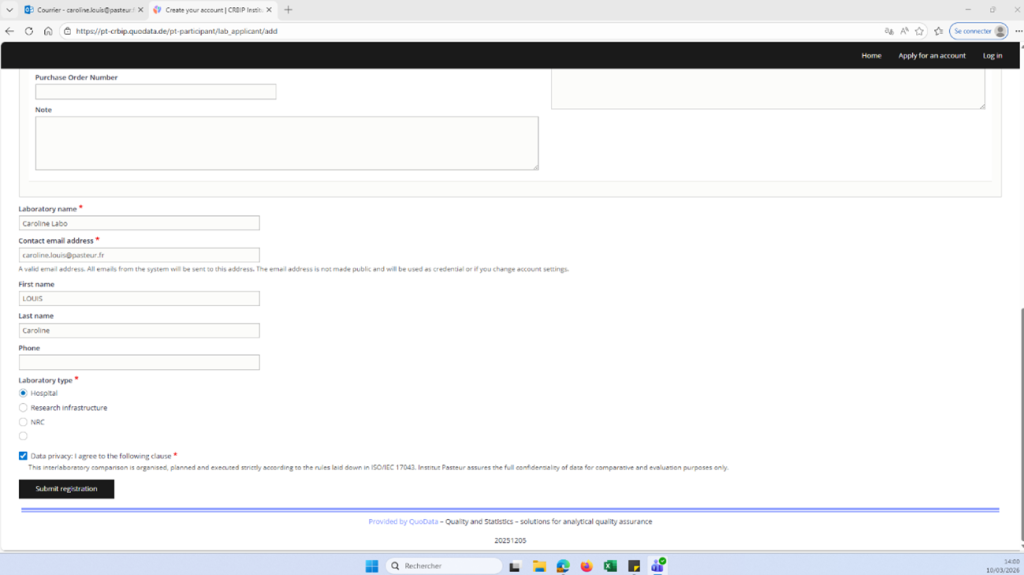Screen dimensions: 1024x575
Task: Submit registration button click
Action: tap(66, 489)
